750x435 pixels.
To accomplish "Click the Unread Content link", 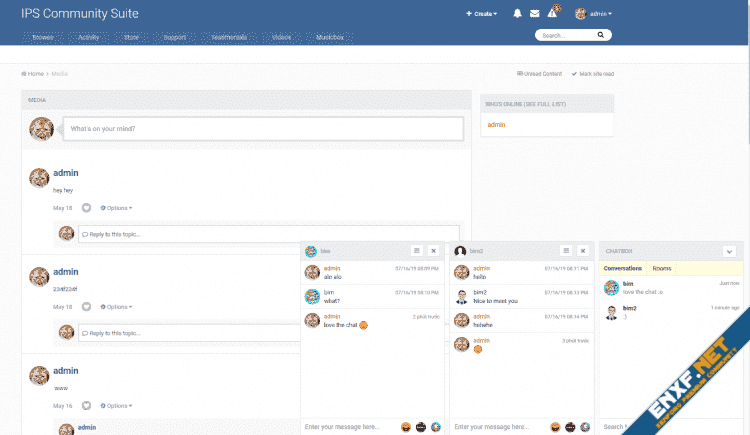I will pyautogui.click(x=540, y=74).
